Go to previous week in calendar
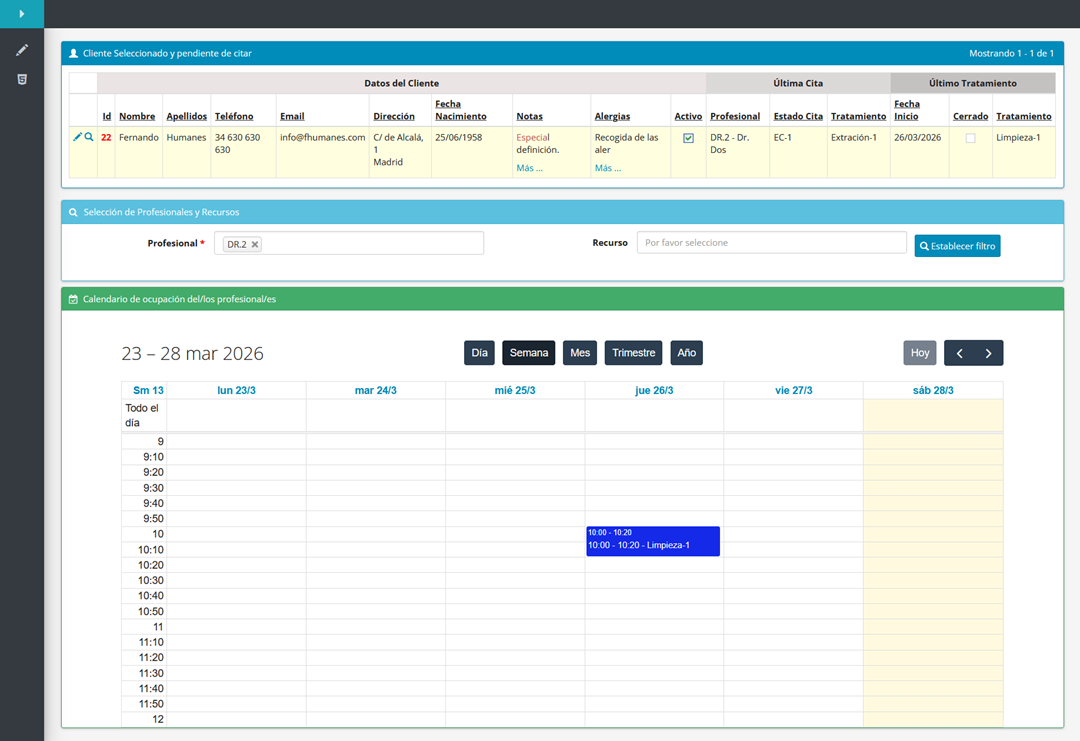This screenshot has height=741, width=1080. (959, 353)
